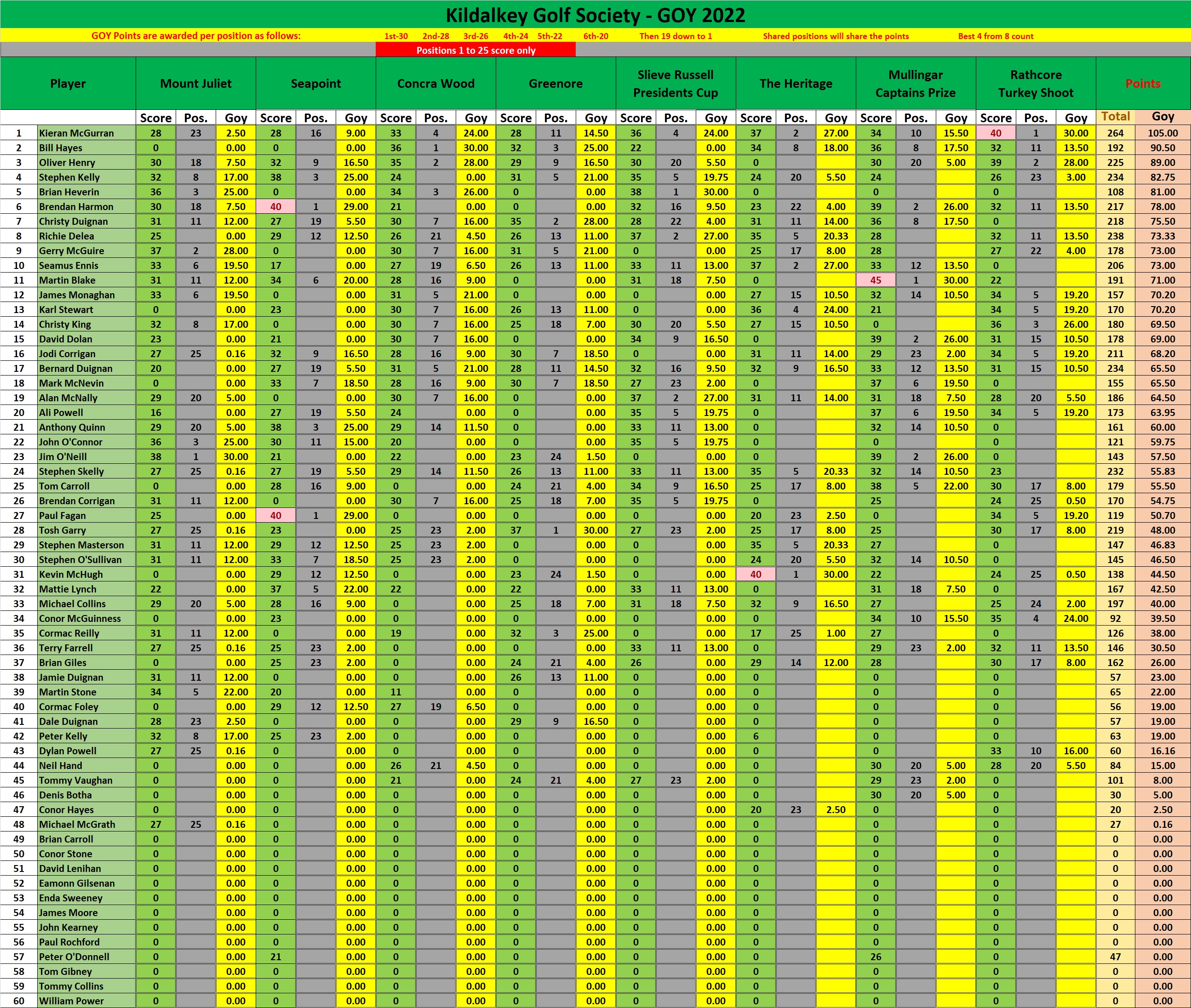Select David Dolan's Goy total 69.00
Image resolution: width=1191 pixels, height=1008 pixels.
(x=1163, y=339)
